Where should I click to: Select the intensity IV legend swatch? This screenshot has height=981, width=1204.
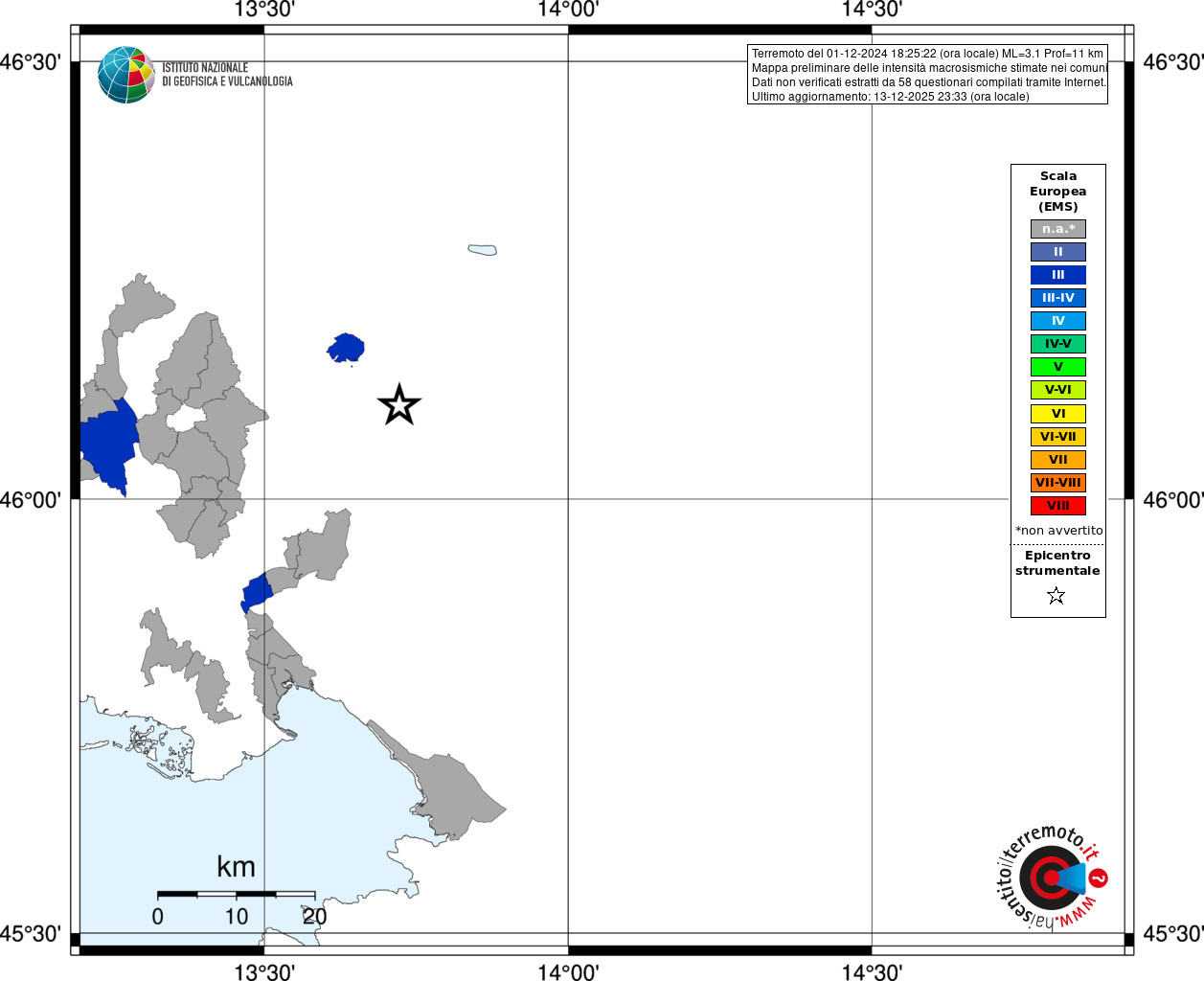coord(1058,321)
